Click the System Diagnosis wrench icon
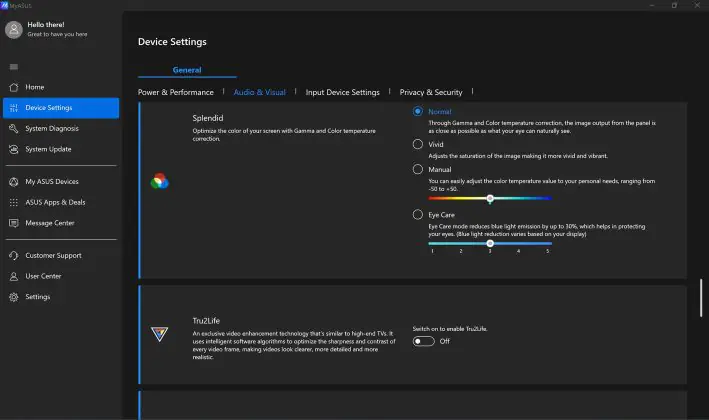 14,128
